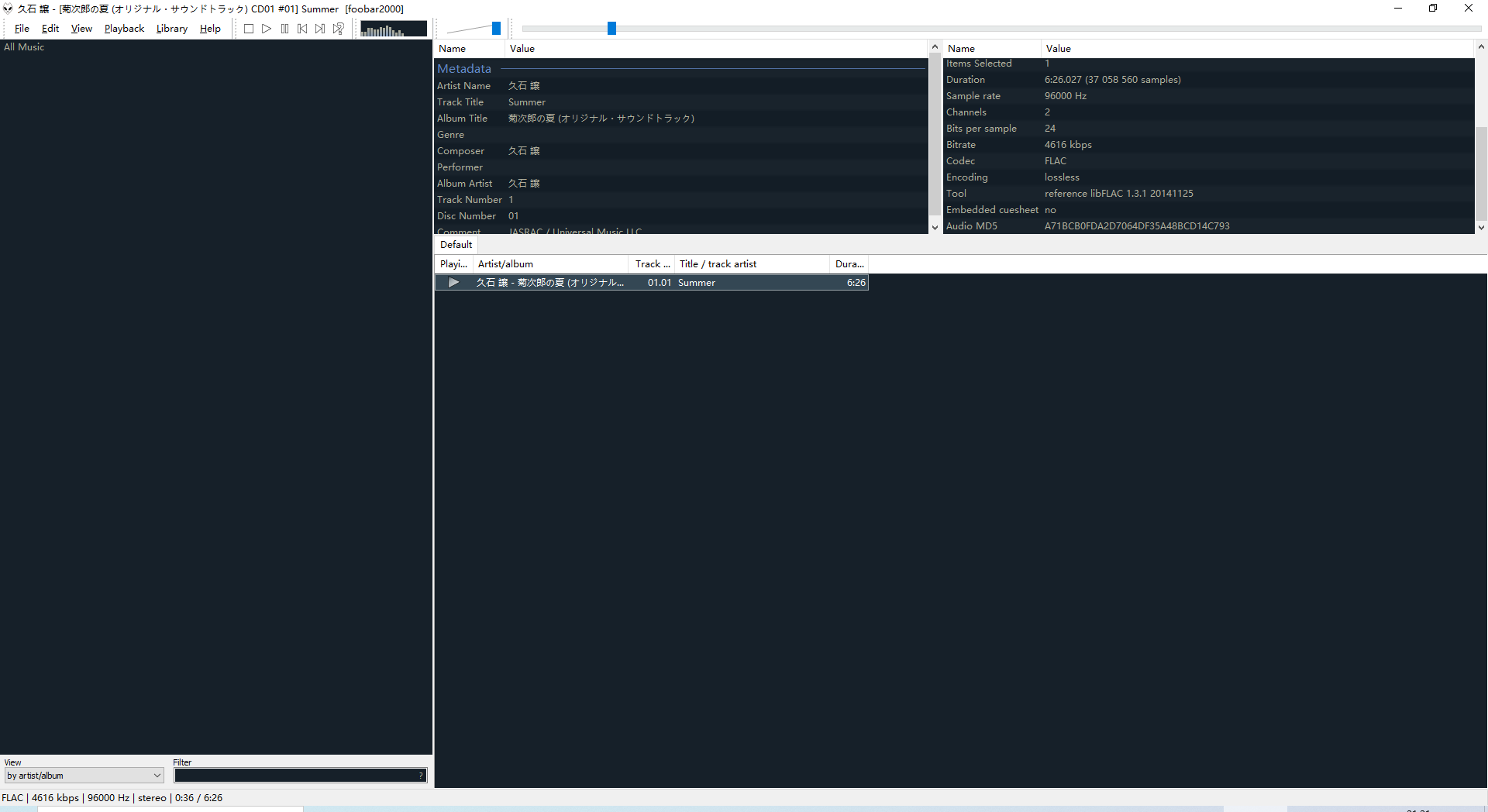
Task: Click the foobar2000 alien icon in title bar
Action: [8, 9]
